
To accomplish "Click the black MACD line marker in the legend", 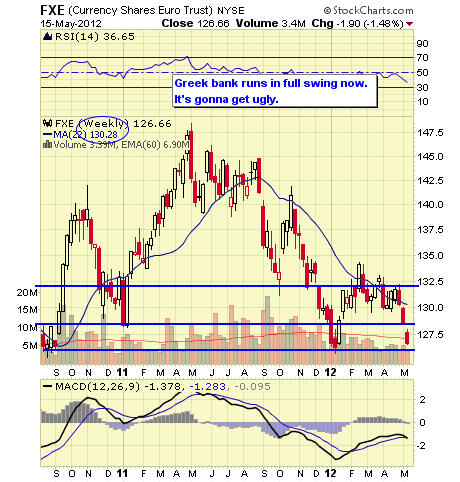I will click(48, 387).
